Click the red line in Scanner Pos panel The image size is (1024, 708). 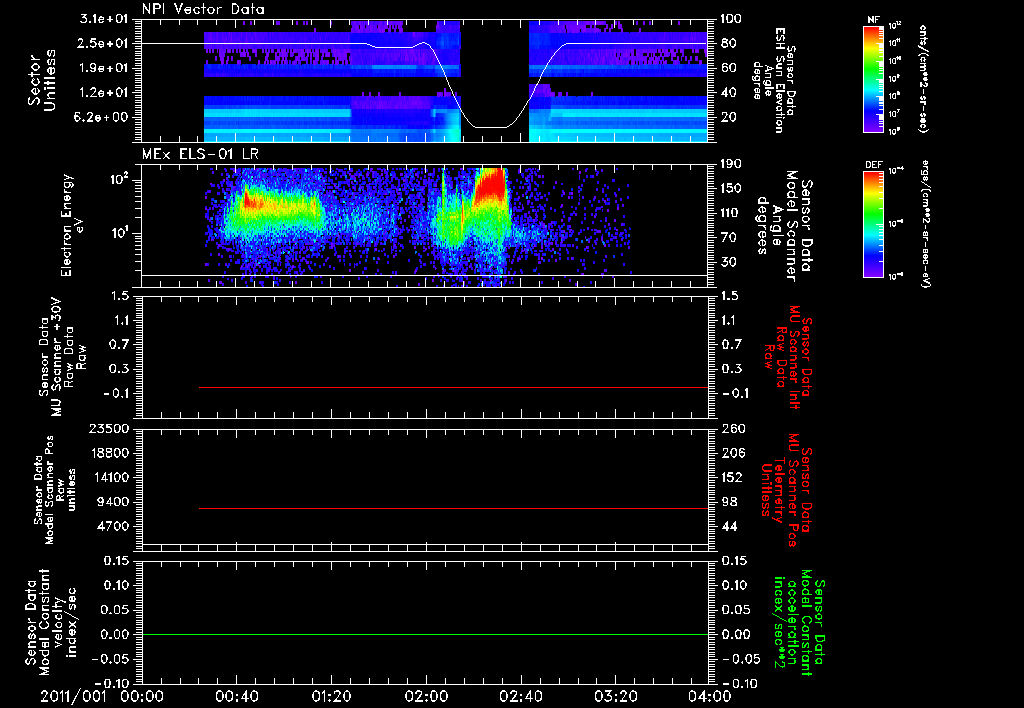[453, 508]
